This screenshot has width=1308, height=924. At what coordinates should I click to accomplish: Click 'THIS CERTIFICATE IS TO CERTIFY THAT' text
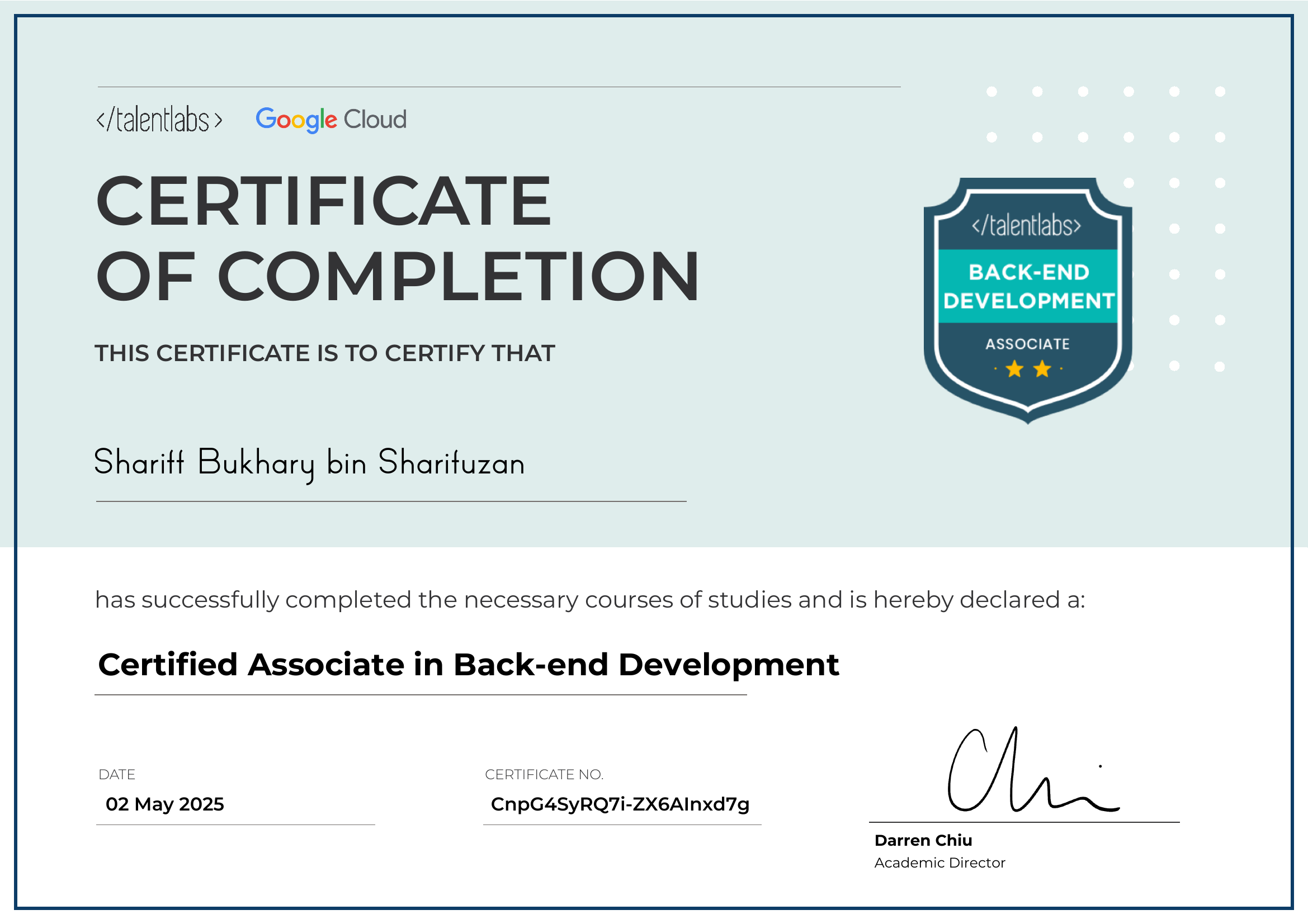coord(325,353)
